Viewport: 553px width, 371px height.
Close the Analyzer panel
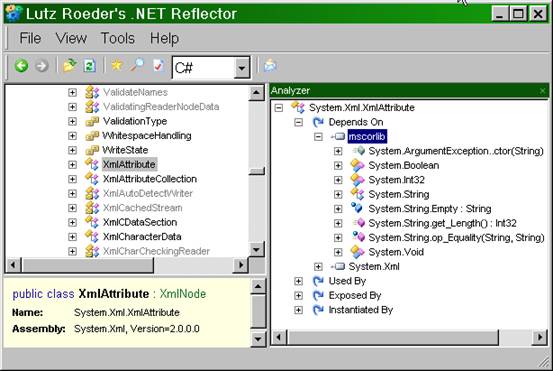click(x=542, y=91)
